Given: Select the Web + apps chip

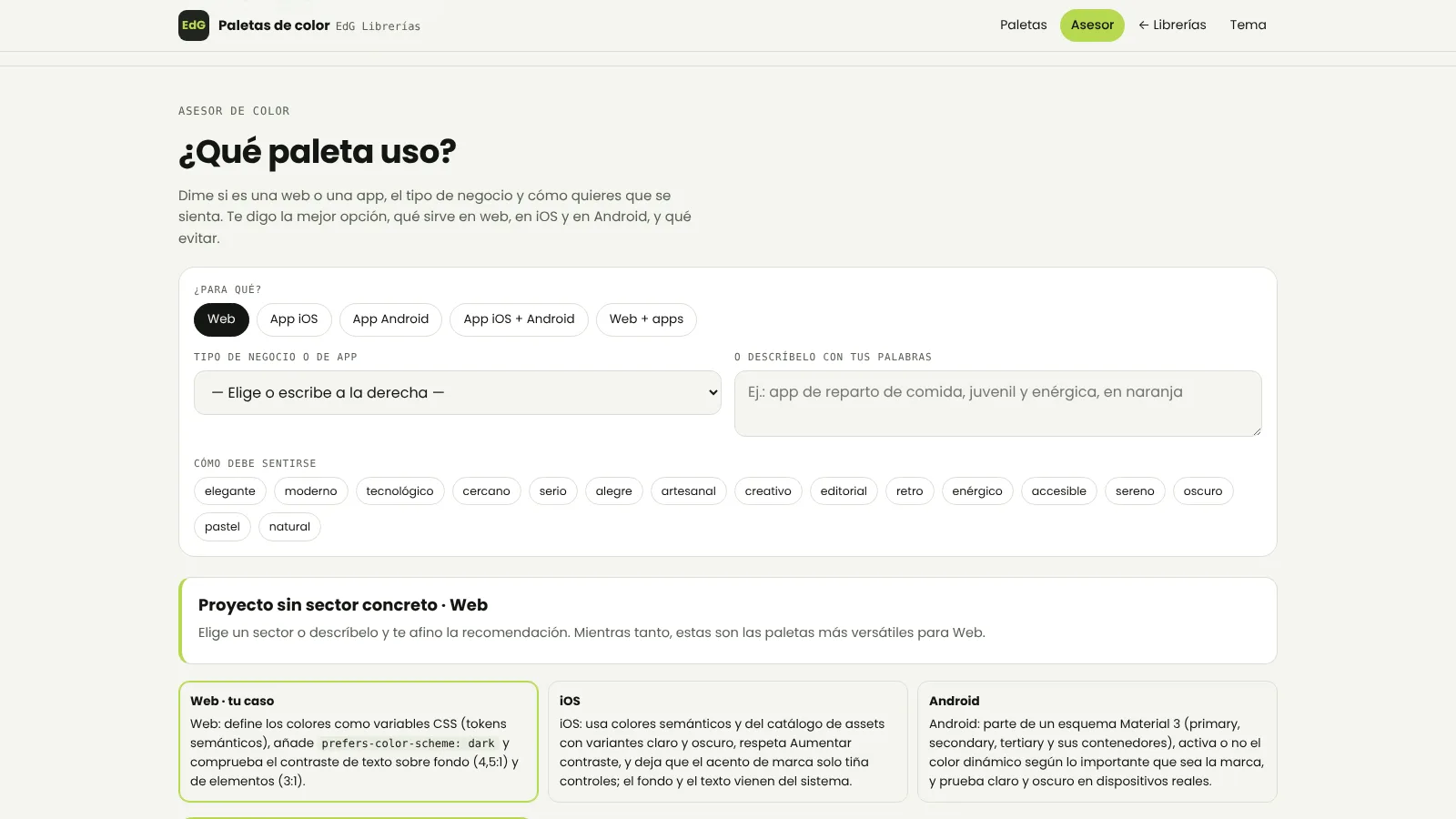Looking at the screenshot, I should point(646,319).
